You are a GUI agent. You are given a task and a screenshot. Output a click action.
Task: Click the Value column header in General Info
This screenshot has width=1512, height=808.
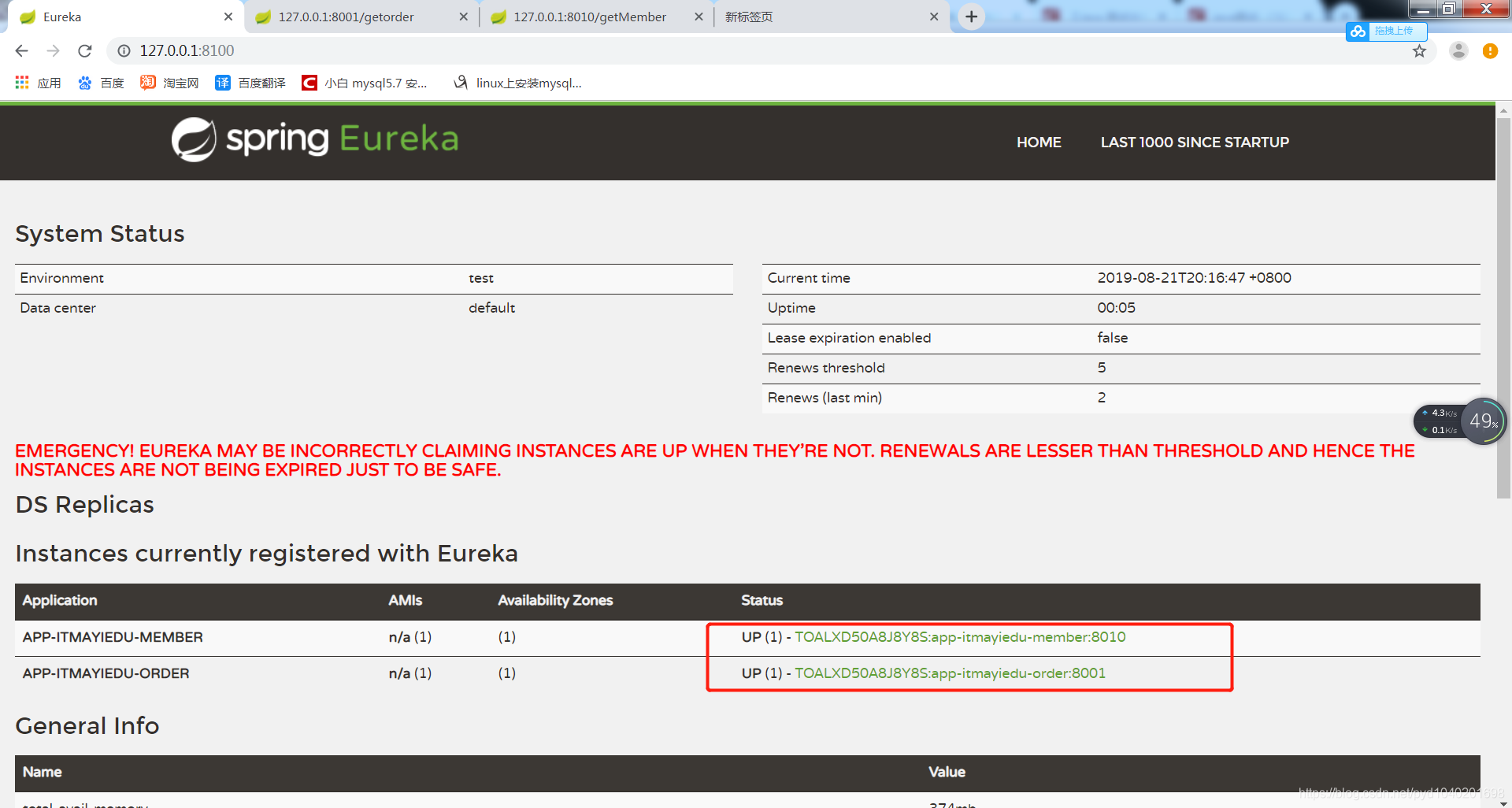tap(947, 772)
